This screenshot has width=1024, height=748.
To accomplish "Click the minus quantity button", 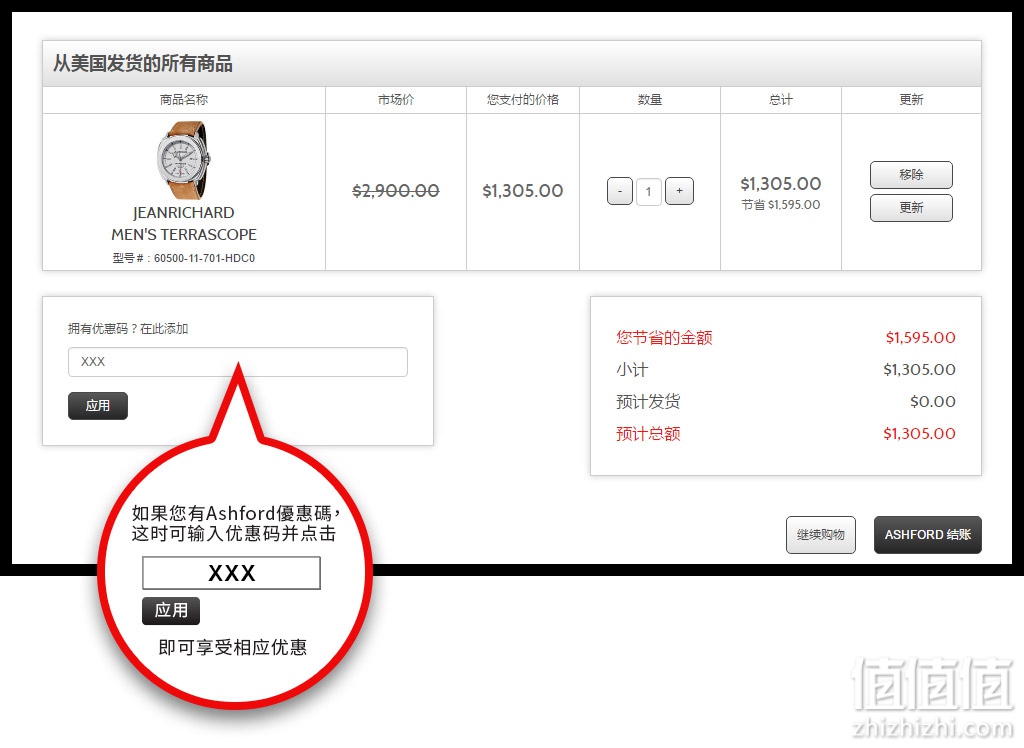I will click(x=620, y=191).
